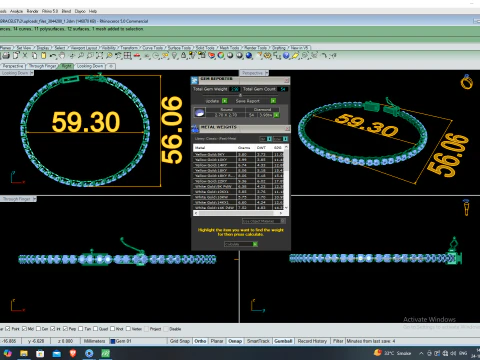Open the first Metal Weights library dropdown
The height and width of the screenshot is (360, 480).
point(266,139)
